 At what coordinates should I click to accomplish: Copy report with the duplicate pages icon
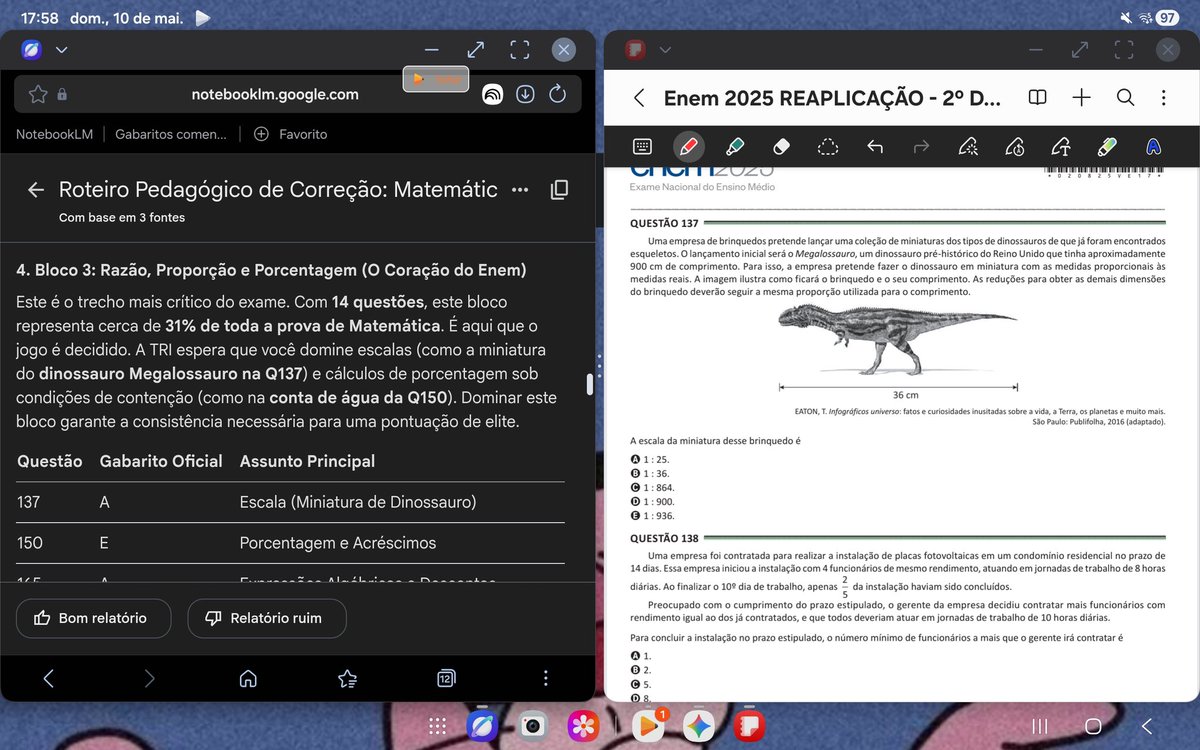point(560,190)
